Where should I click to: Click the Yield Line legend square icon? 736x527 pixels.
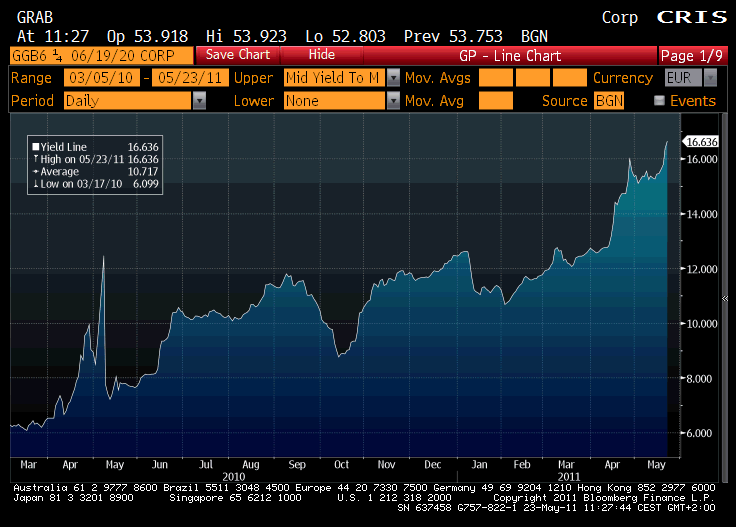[x=36, y=147]
